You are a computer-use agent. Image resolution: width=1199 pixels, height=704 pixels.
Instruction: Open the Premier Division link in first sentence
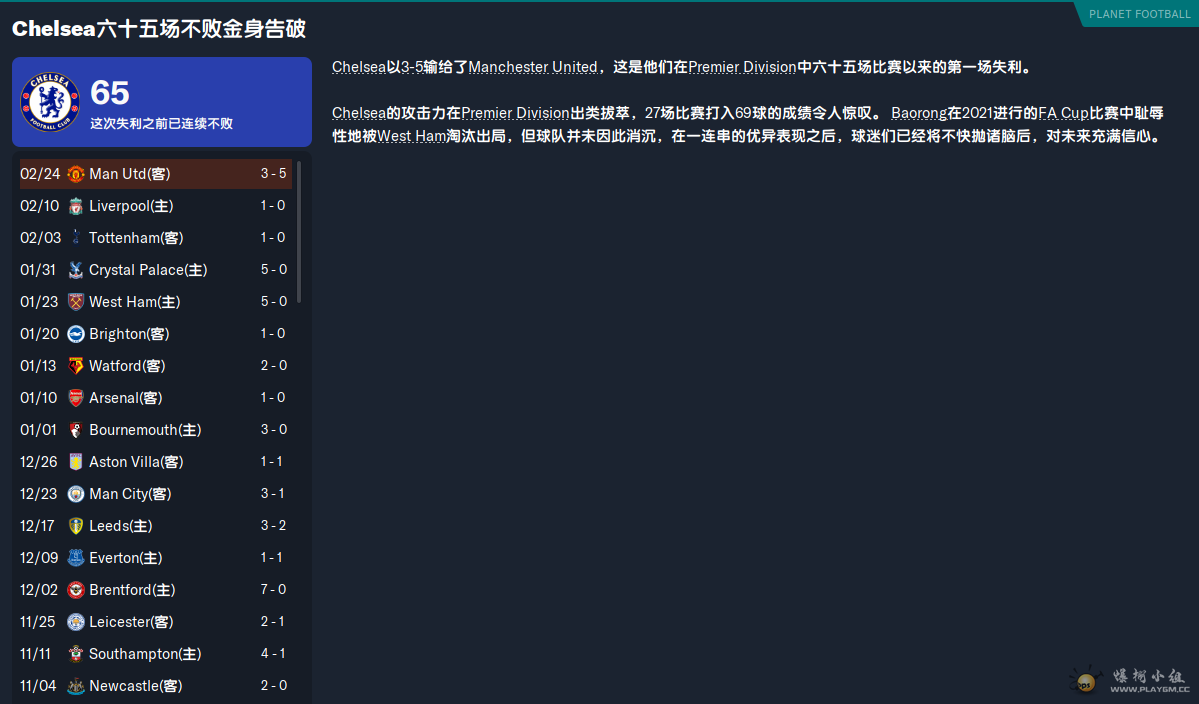click(742, 67)
